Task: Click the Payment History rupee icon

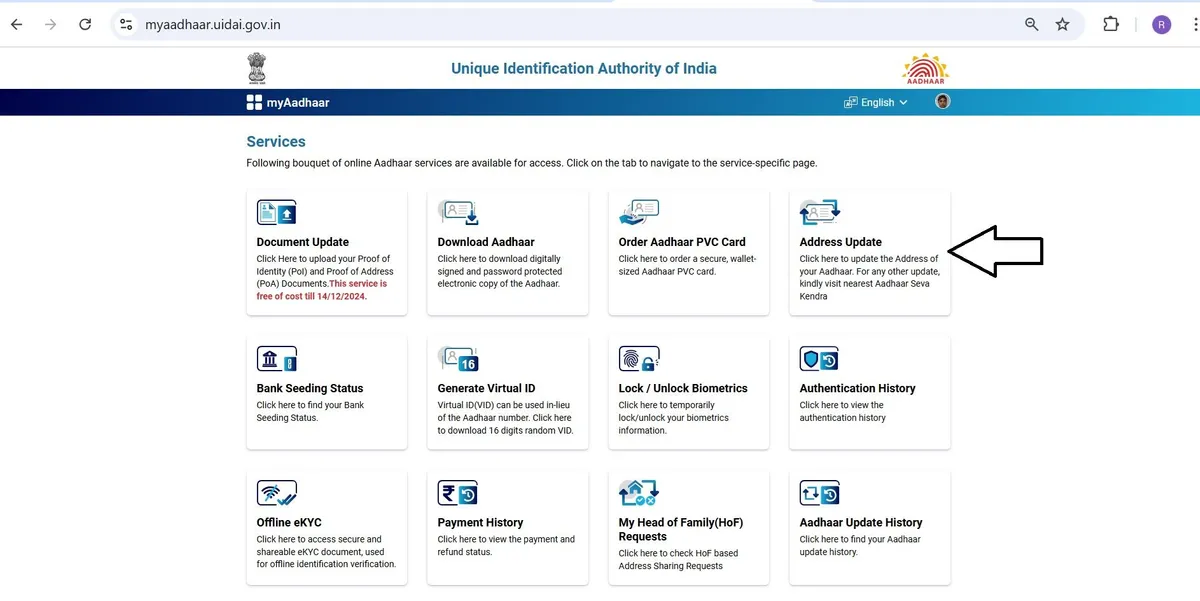Action: (458, 493)
